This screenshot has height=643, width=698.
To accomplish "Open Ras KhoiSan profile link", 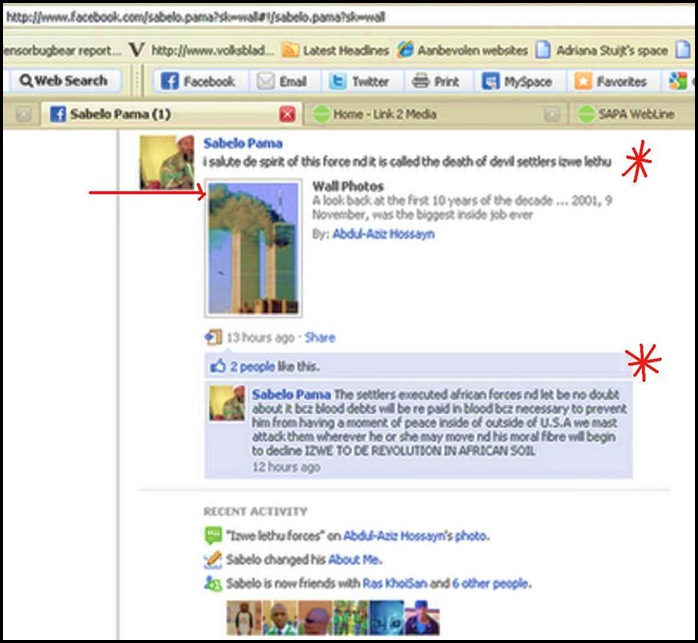I will pyautogui.click(x=395, y=583).
